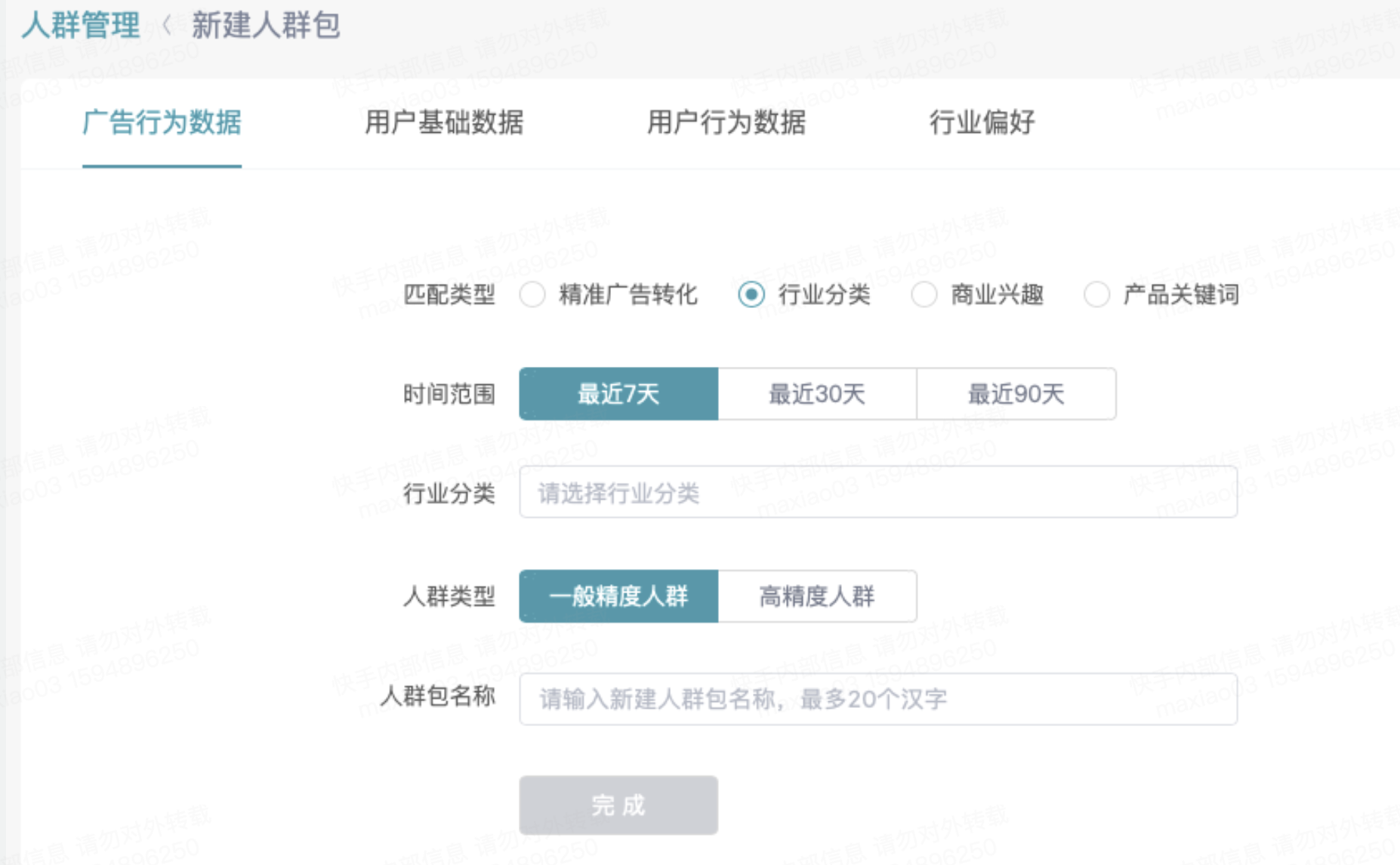The width and height of the screenshot is (1400, 865).
Task: Set time range to 最近90天
Action: click(x=1016, y=394)
